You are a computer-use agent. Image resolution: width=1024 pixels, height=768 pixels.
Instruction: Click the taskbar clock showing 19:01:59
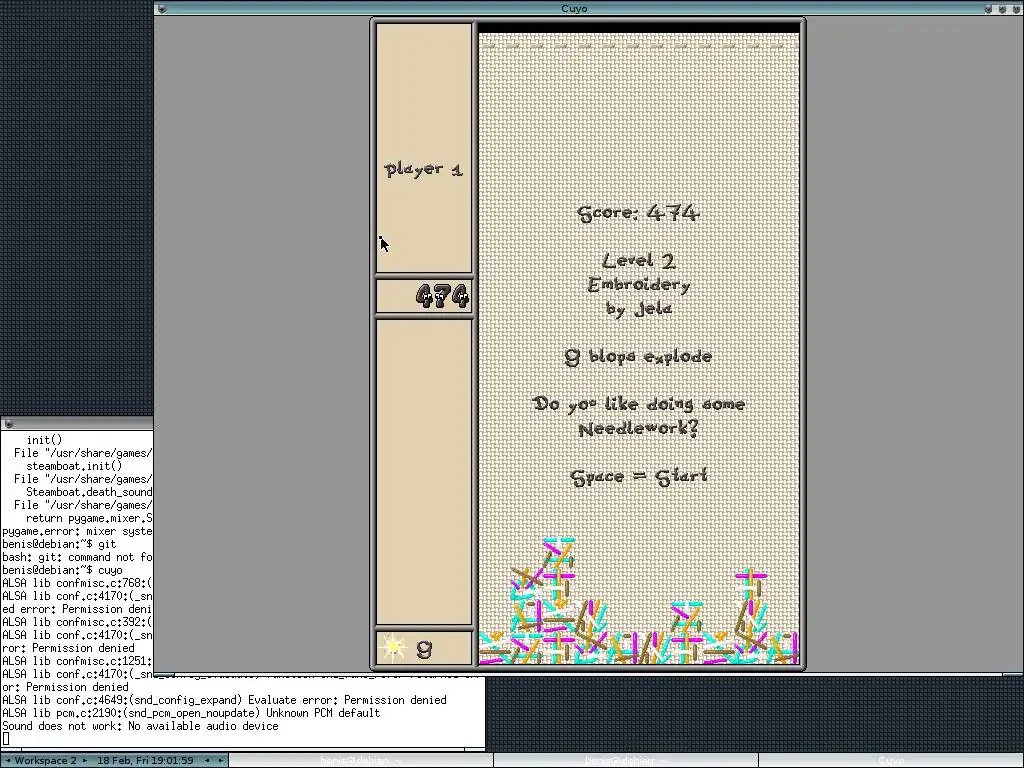pos(145,761)
